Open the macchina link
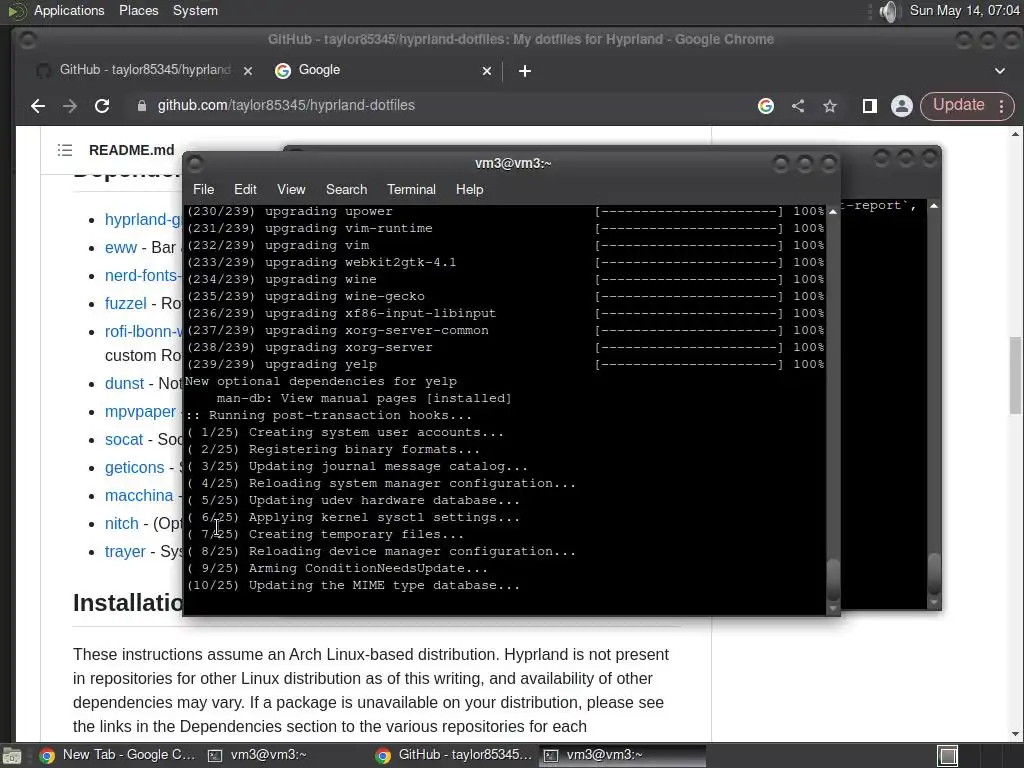 139,496
